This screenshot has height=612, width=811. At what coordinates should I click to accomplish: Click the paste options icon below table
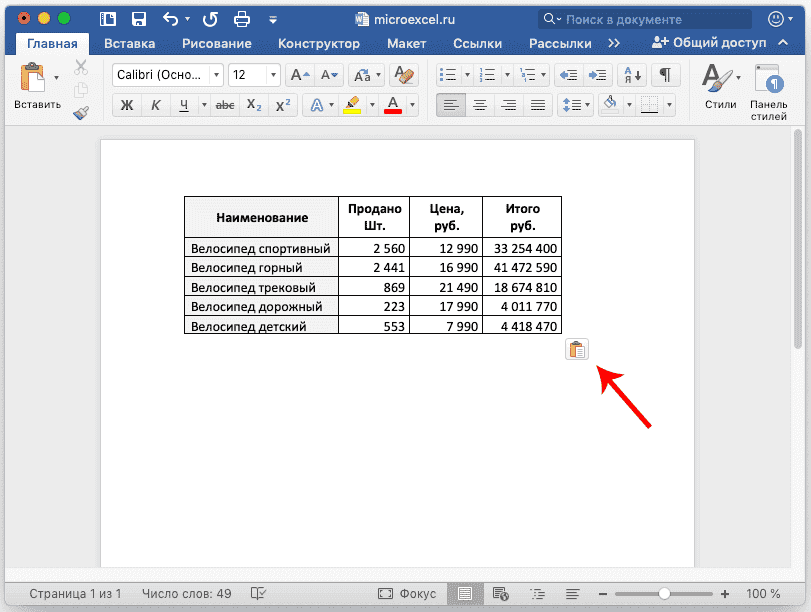coord(577,349)
